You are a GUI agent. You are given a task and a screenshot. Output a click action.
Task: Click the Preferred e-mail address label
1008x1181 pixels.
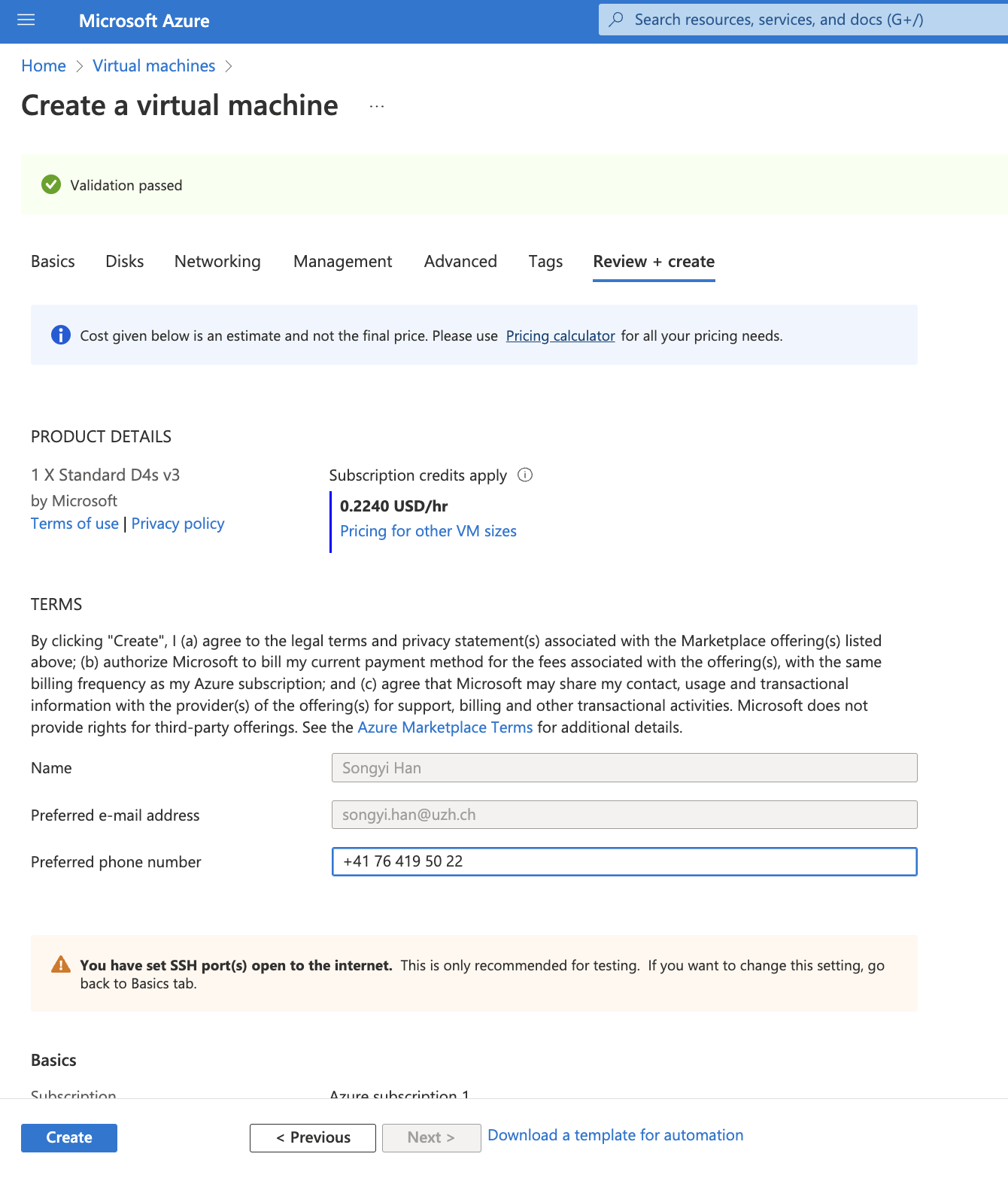coord(115,815)
